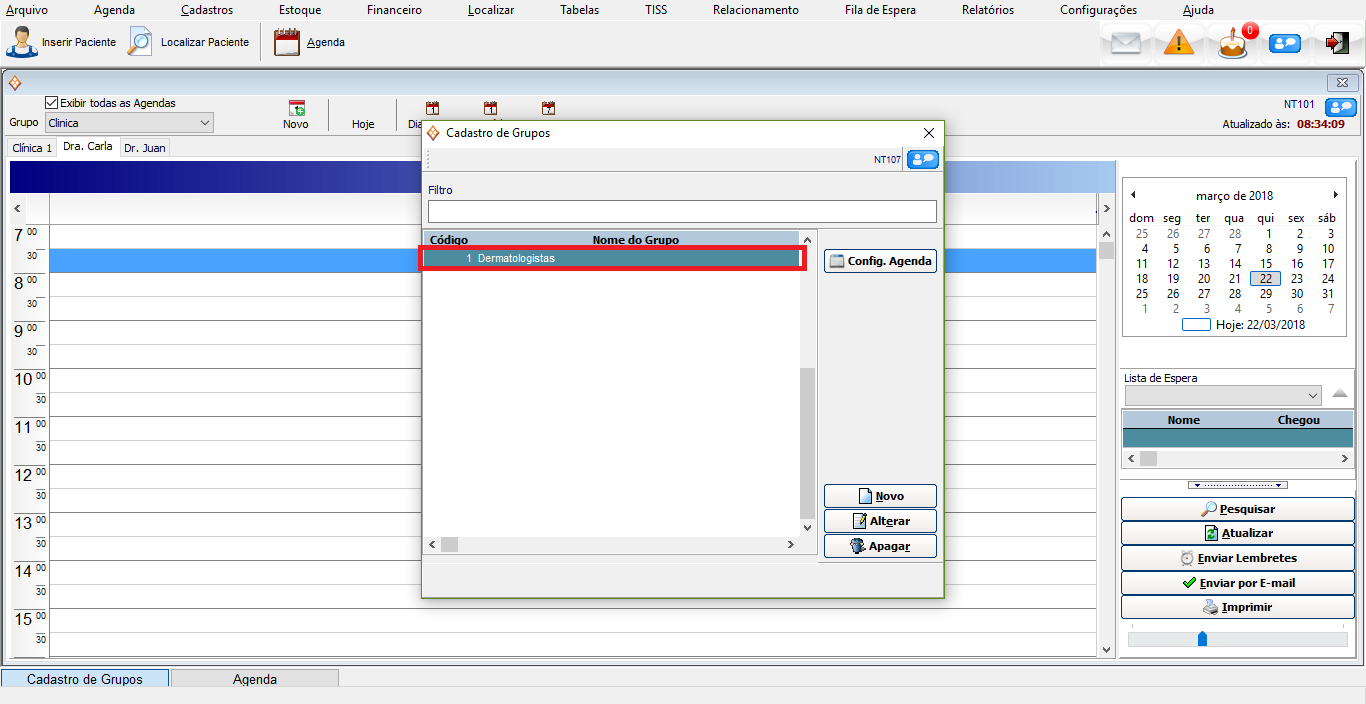
Task: Click the Config. Agenda button
Action: pyautogui.click(x=880, y=261)
